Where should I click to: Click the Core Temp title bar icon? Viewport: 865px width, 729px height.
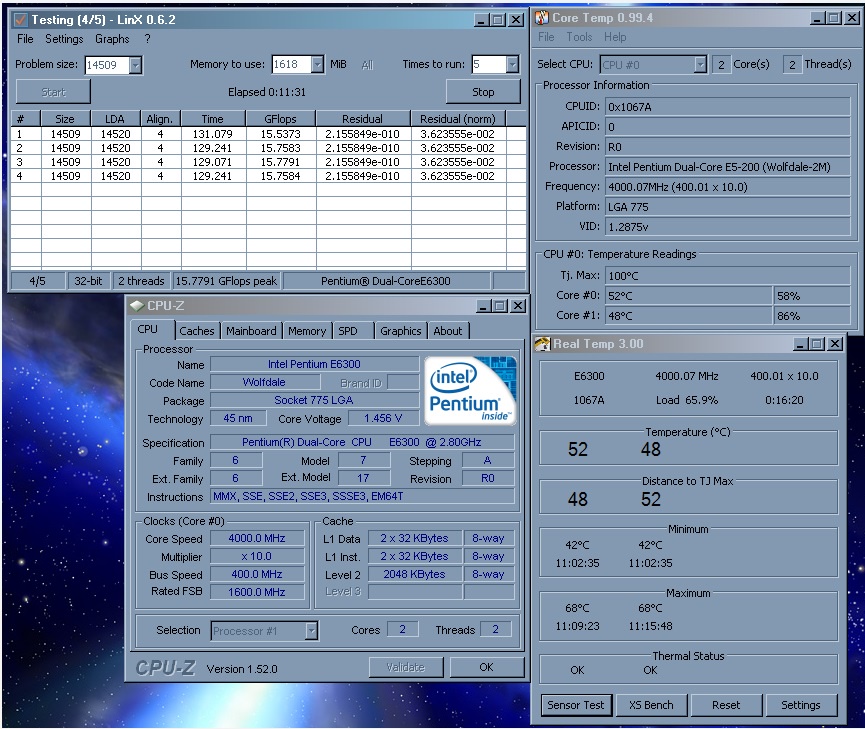(x=541, y=18)
